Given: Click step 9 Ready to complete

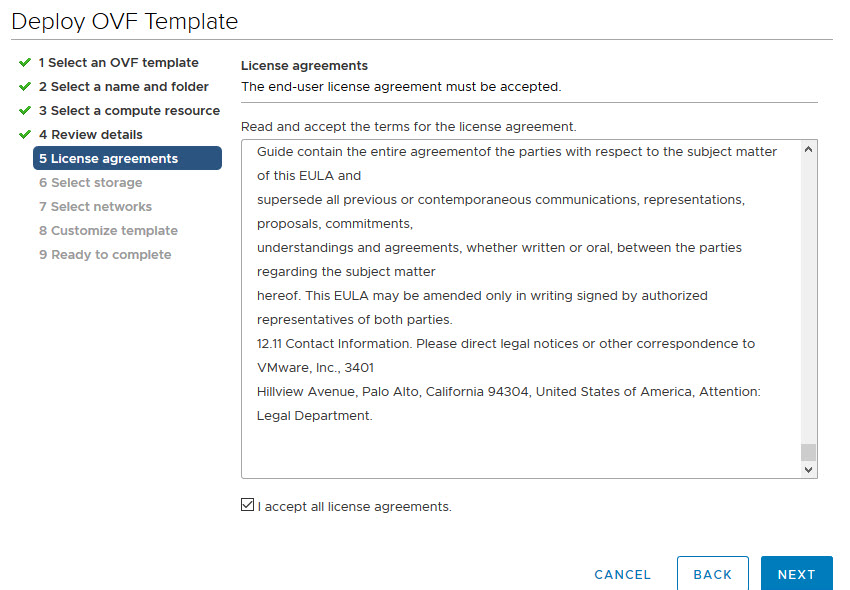Looking at the screenshot, I should (105, 255).
